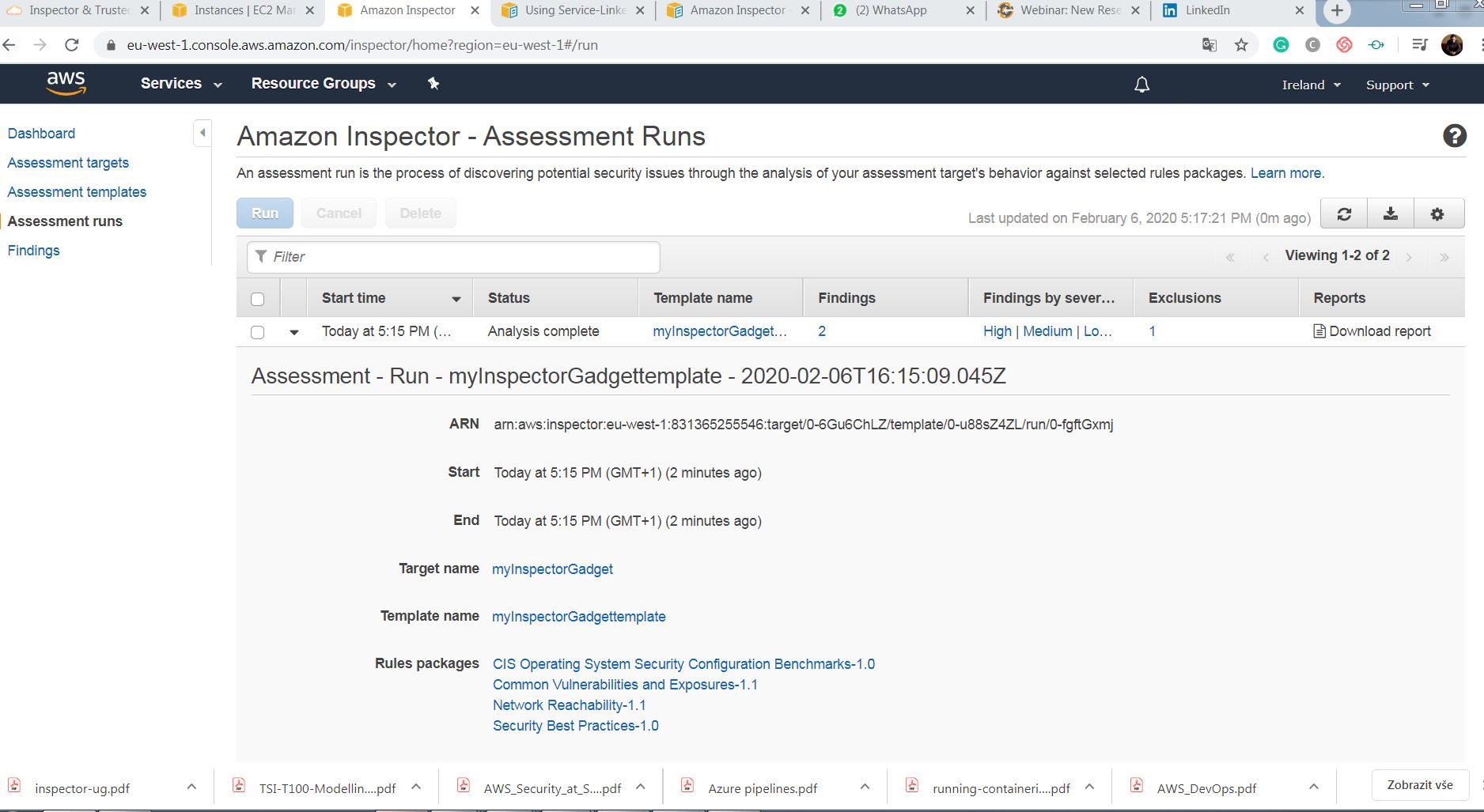Image resolution: width=1484 pixels, height=812 pixels.
Task: Toggle the select-all runs checkbox
Action: click(257, 299)
